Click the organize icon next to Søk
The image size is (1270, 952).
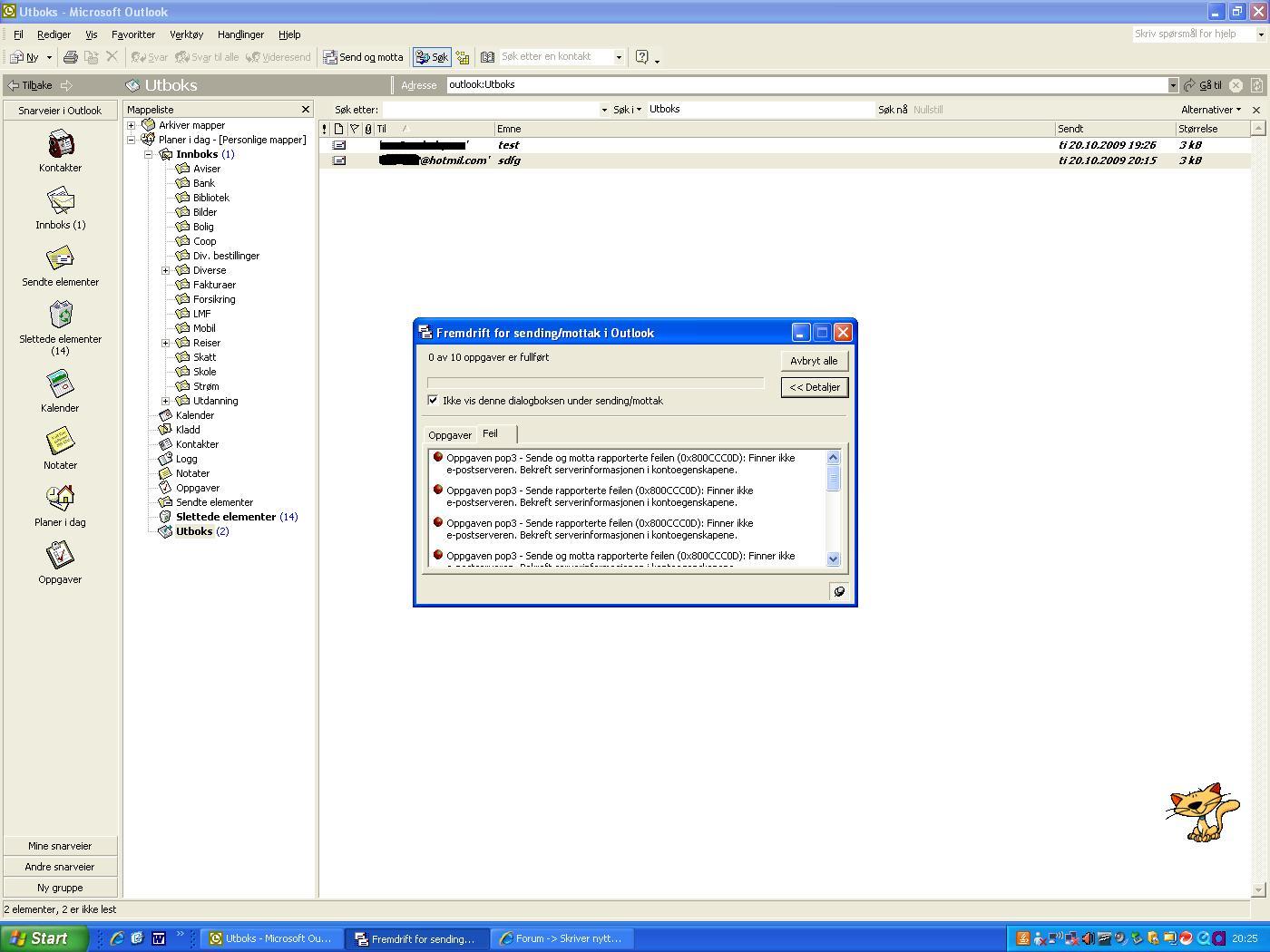[x=463, y=57]
